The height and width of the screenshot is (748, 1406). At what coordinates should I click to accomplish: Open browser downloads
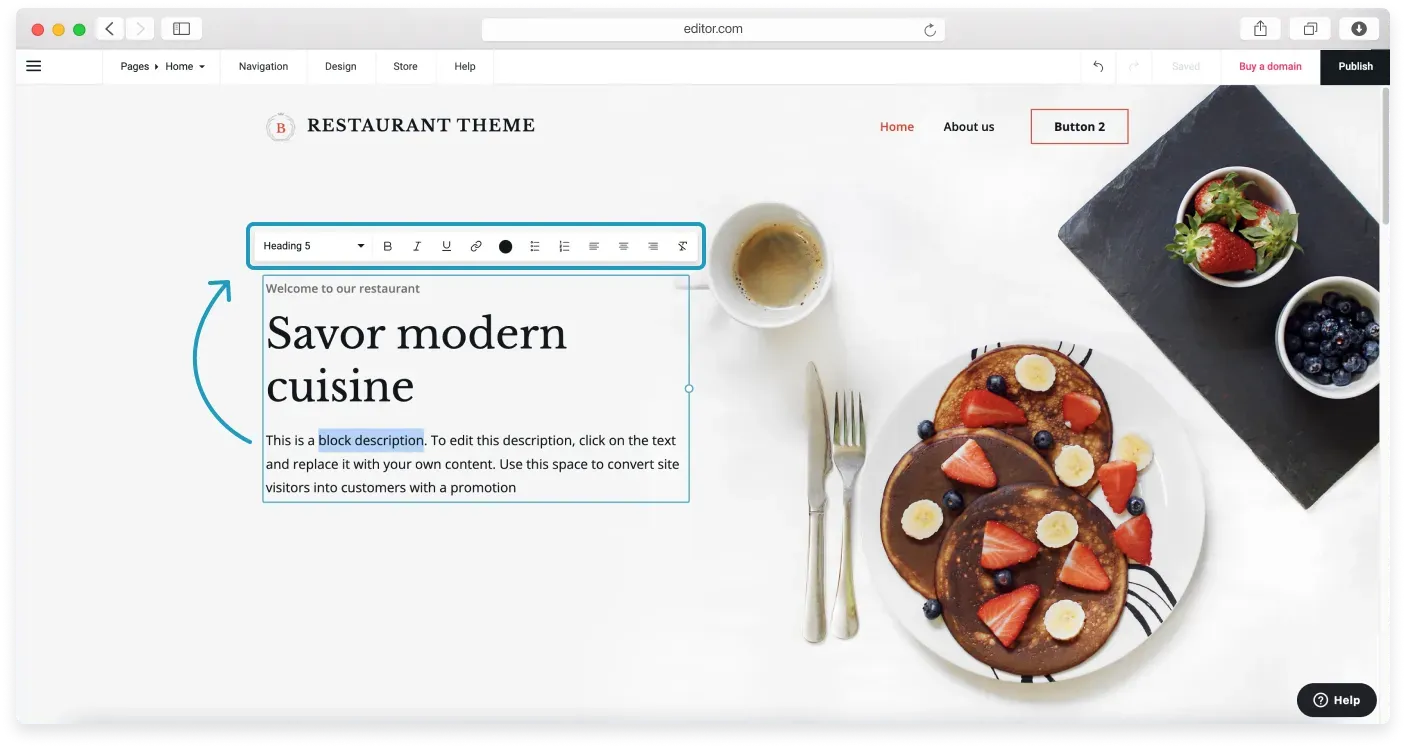click(1359, 29)
